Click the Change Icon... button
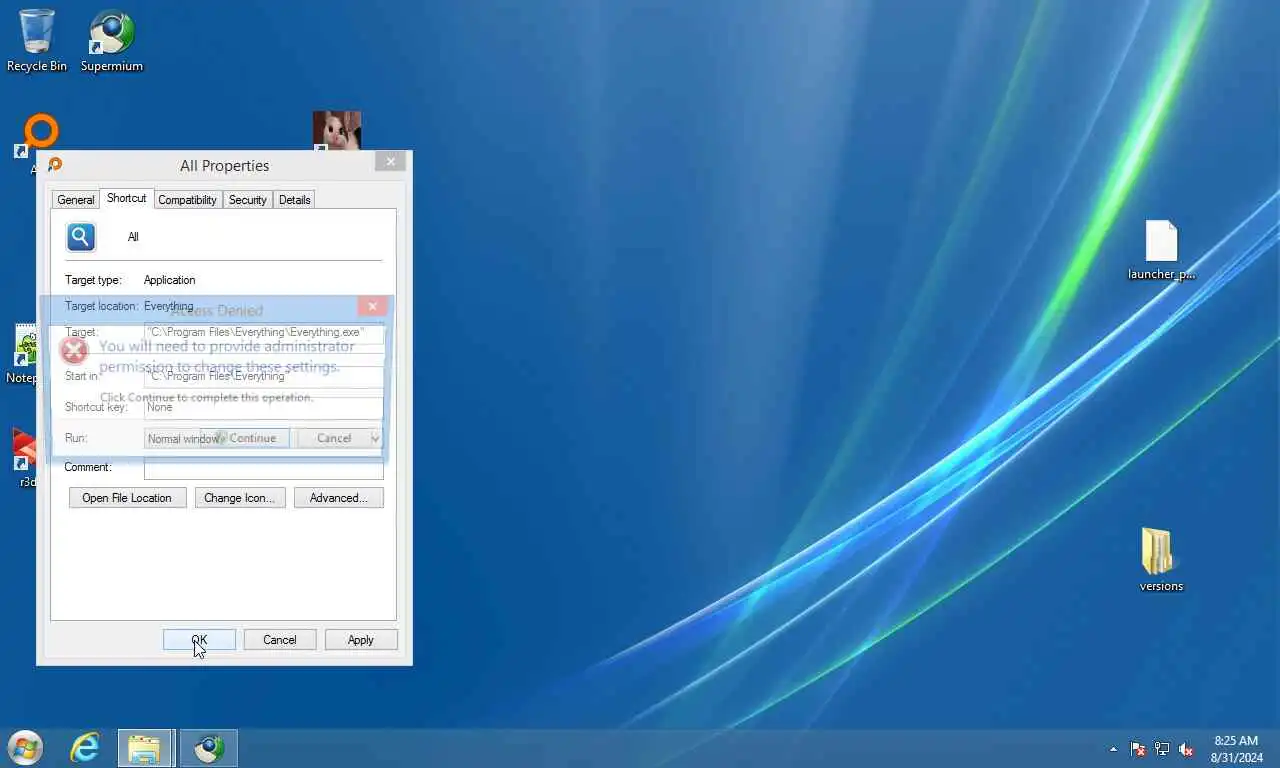This screenshot has height=768, width=1280. (240, 498)
